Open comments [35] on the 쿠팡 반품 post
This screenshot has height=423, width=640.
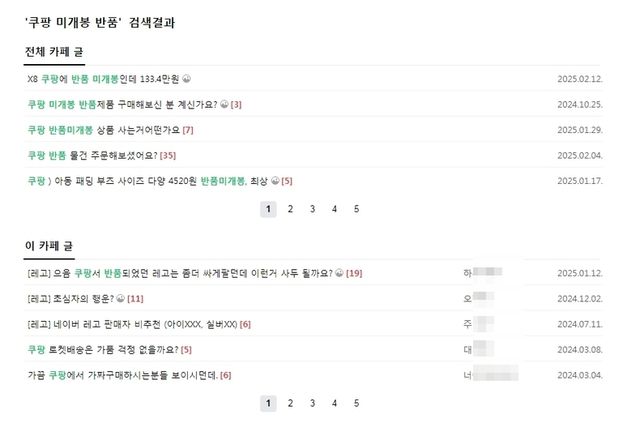(168, 155)
